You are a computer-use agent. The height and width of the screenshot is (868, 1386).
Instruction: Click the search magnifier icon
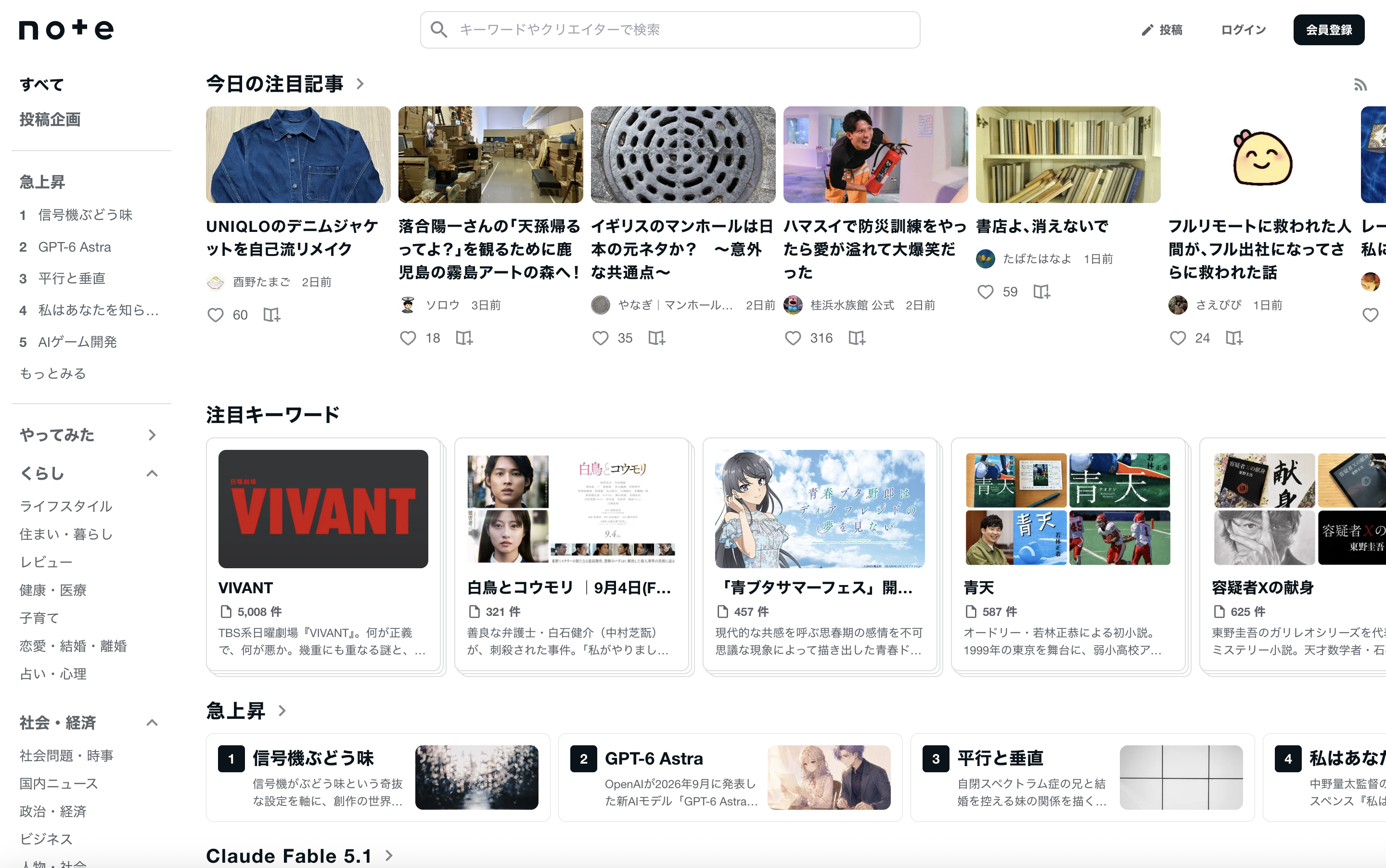click(x=438, y=30)
